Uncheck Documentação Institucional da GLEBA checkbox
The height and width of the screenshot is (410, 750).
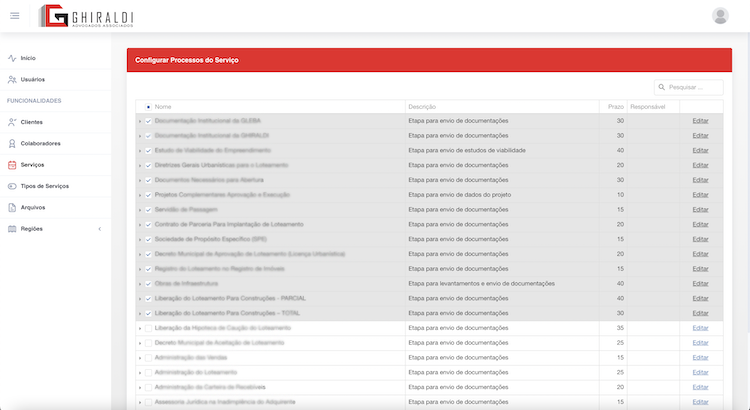[148, 122]
